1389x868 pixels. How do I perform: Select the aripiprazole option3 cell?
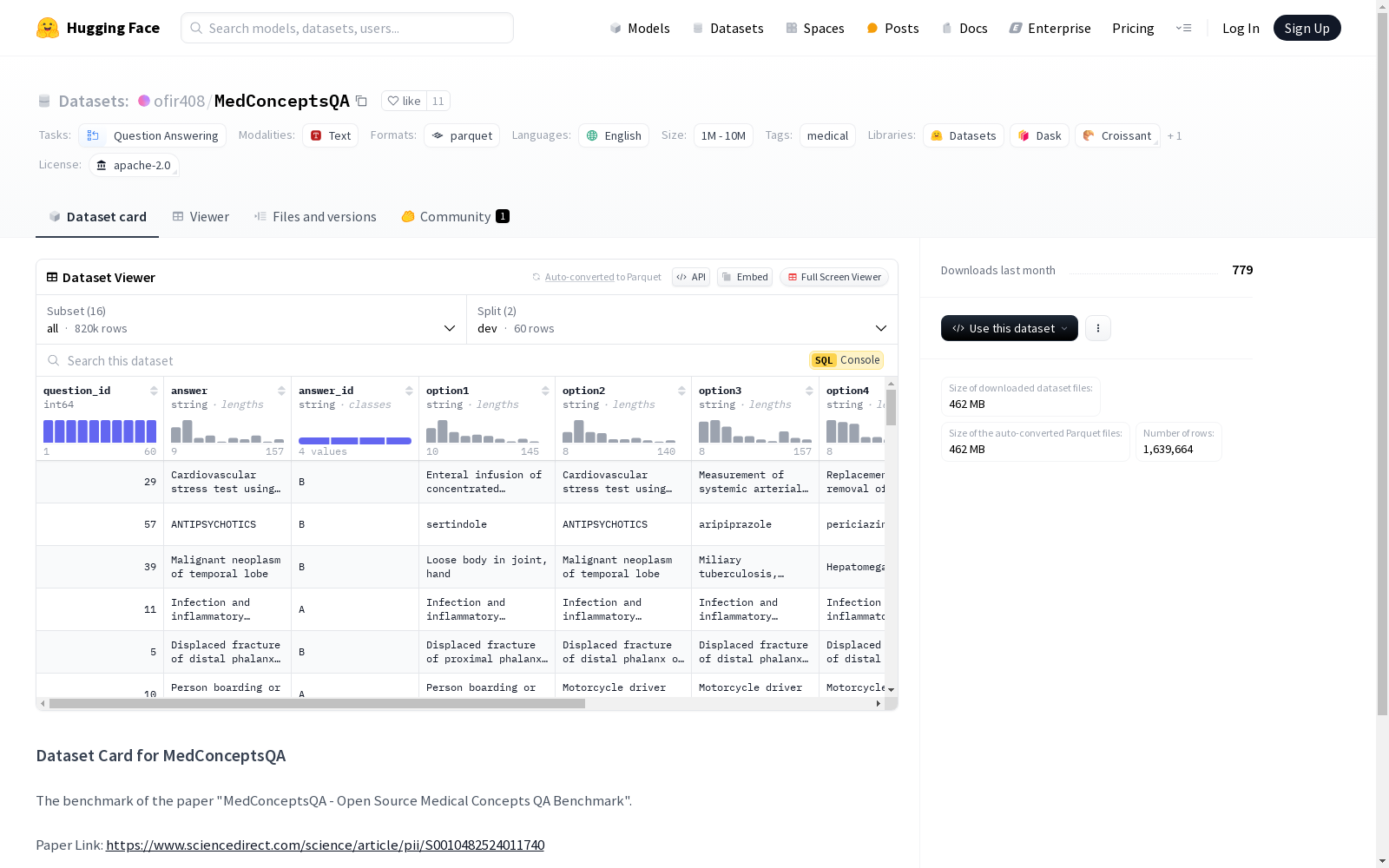point(755,524)
